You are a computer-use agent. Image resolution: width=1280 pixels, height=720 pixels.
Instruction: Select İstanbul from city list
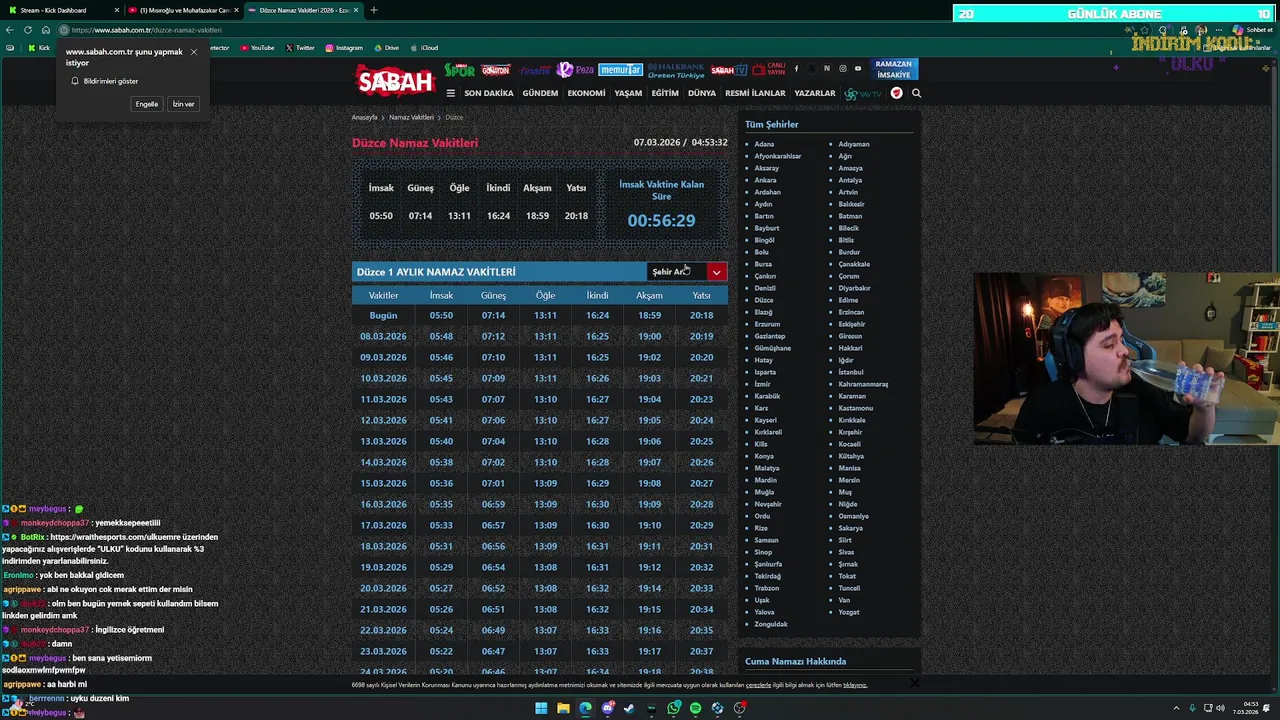tap(851, 372)
